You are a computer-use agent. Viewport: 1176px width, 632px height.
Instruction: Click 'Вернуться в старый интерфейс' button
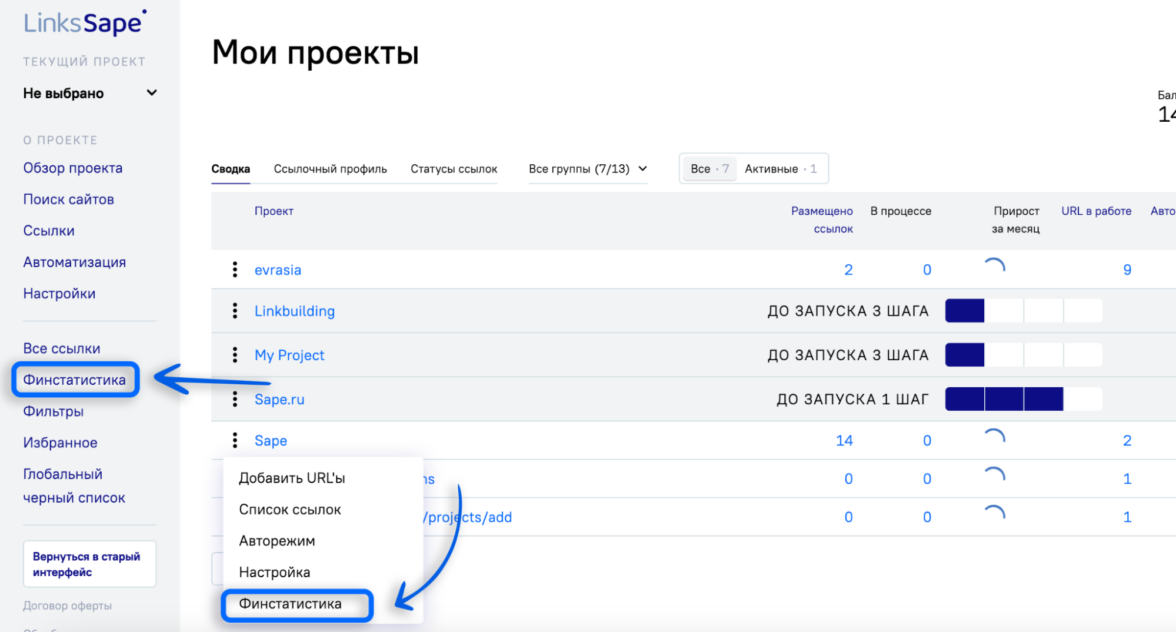click(89, 564)
